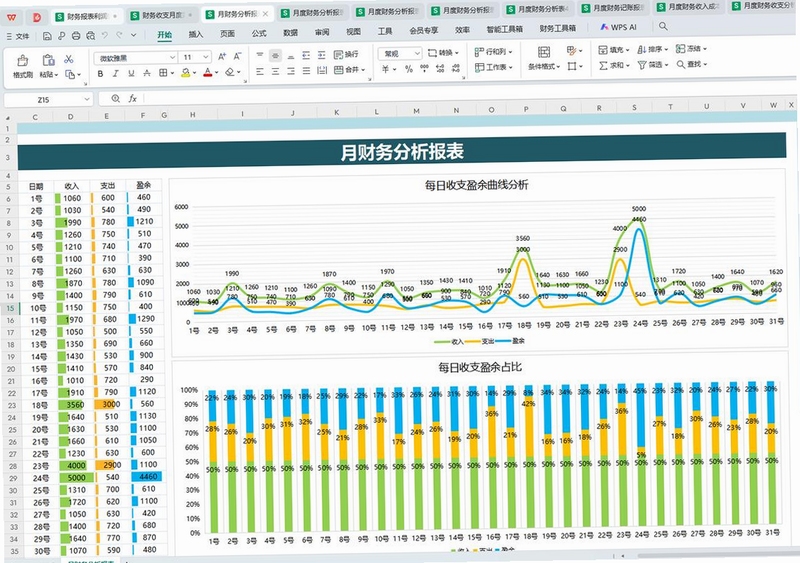Switch to the 数据 ribbon tab
Viewport: 800px width, 563px height.
(x=290, y=33)
